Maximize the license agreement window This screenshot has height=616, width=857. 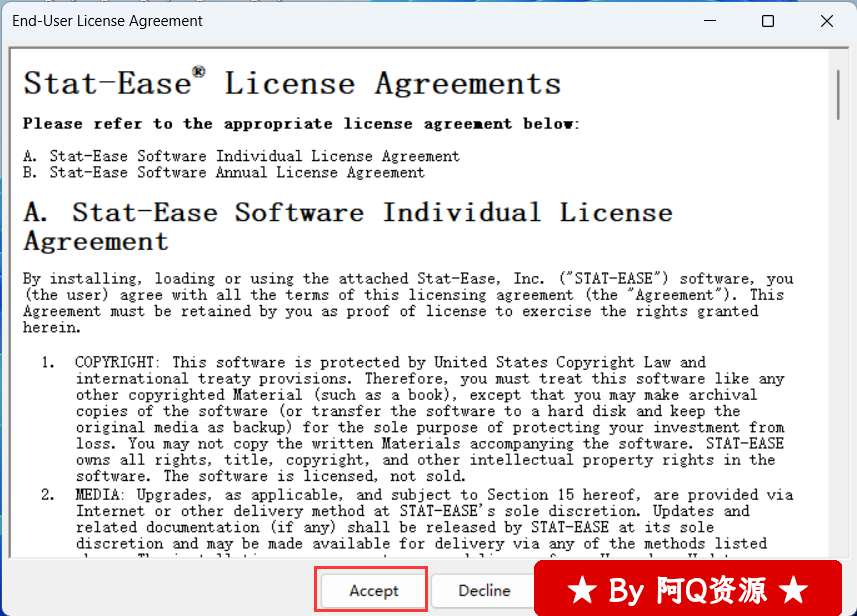(x=768, y=21)
